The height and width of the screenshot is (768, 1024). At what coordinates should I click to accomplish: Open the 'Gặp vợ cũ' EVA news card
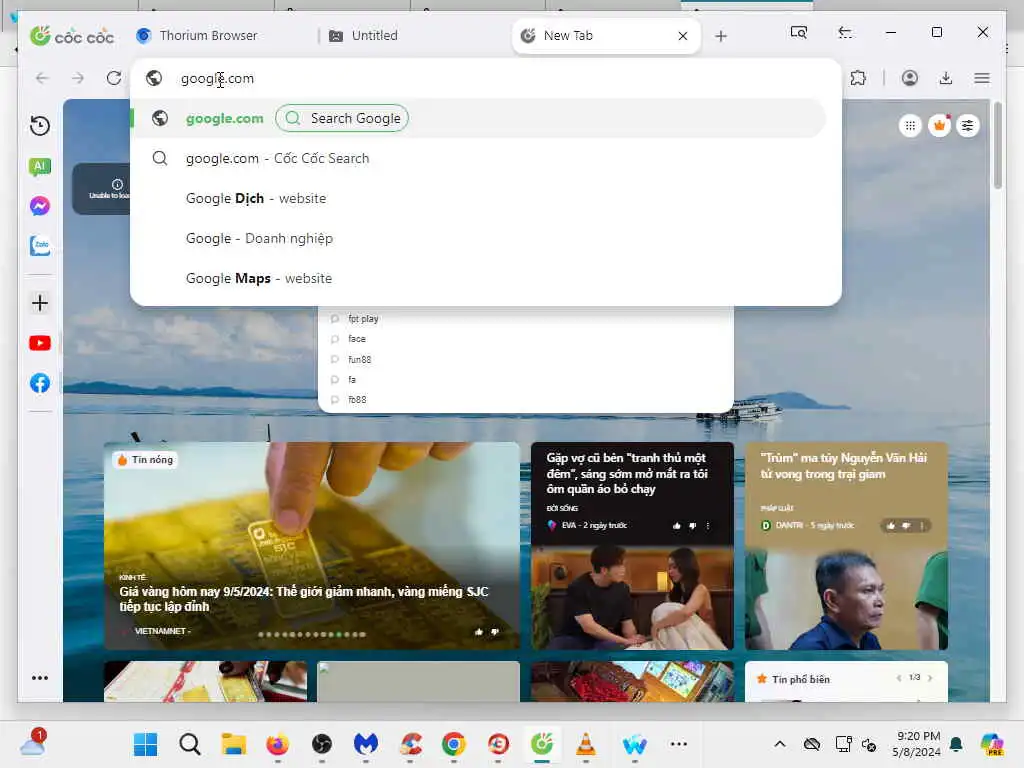pyautogui.click(x=632, y=546)
